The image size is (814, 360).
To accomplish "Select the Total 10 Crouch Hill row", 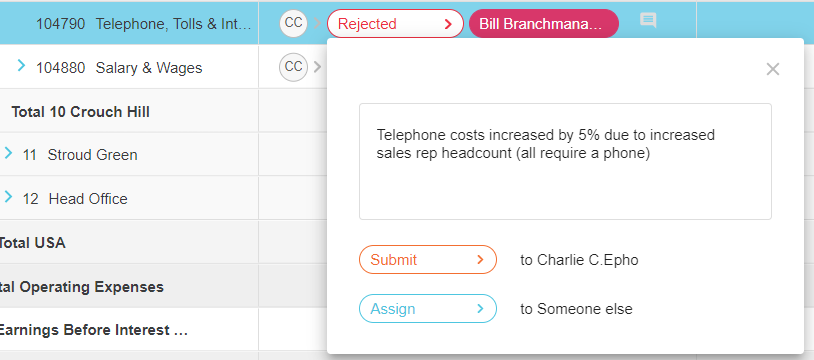I will click(x=129, y=111).
